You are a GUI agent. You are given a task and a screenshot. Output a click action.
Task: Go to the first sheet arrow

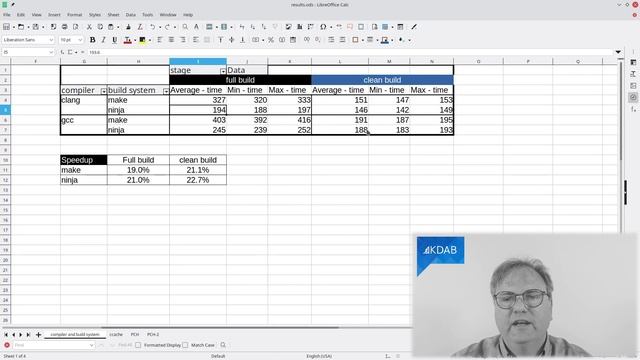pyautogui.click(x=6, y=335)
